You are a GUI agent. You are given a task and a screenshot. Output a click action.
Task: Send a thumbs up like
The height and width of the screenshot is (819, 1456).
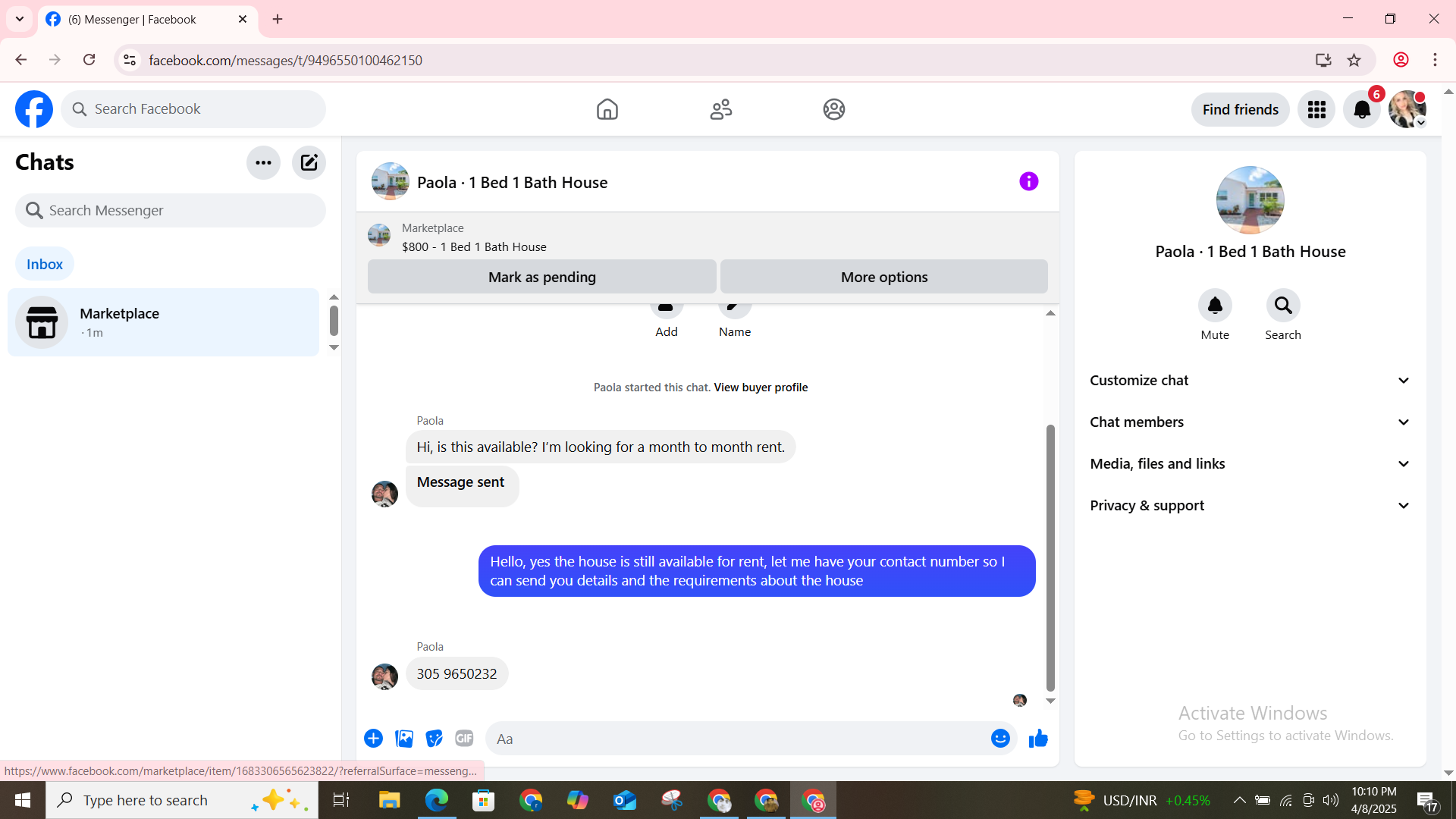(1038, 739)
